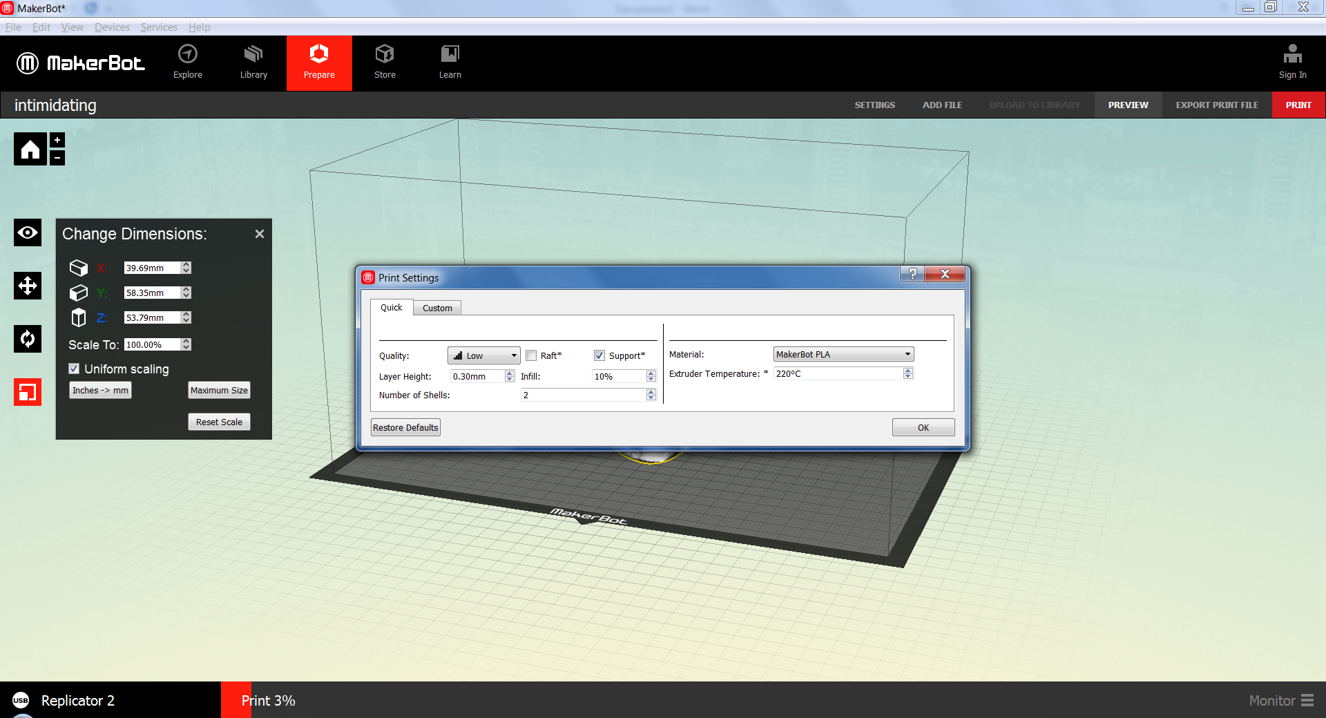Open the Quality dropdown
This screenshot has width=1326, height=718.
tap(484, 355)
